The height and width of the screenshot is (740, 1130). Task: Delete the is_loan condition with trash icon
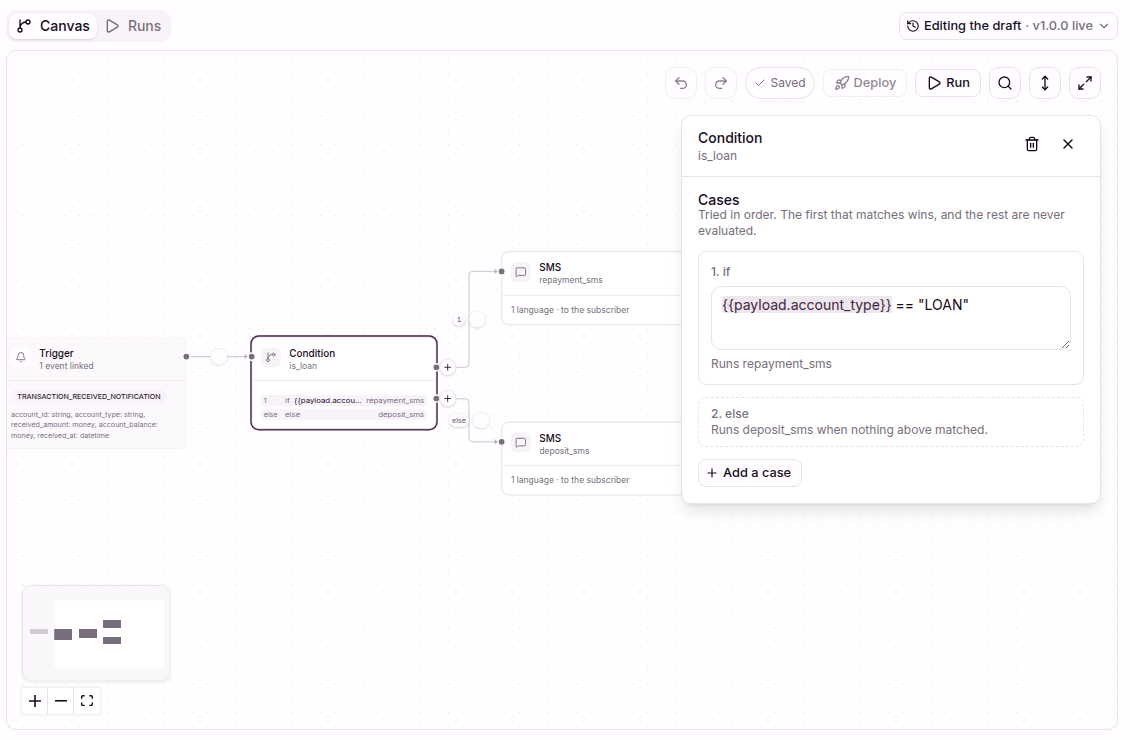[1032, 144]
